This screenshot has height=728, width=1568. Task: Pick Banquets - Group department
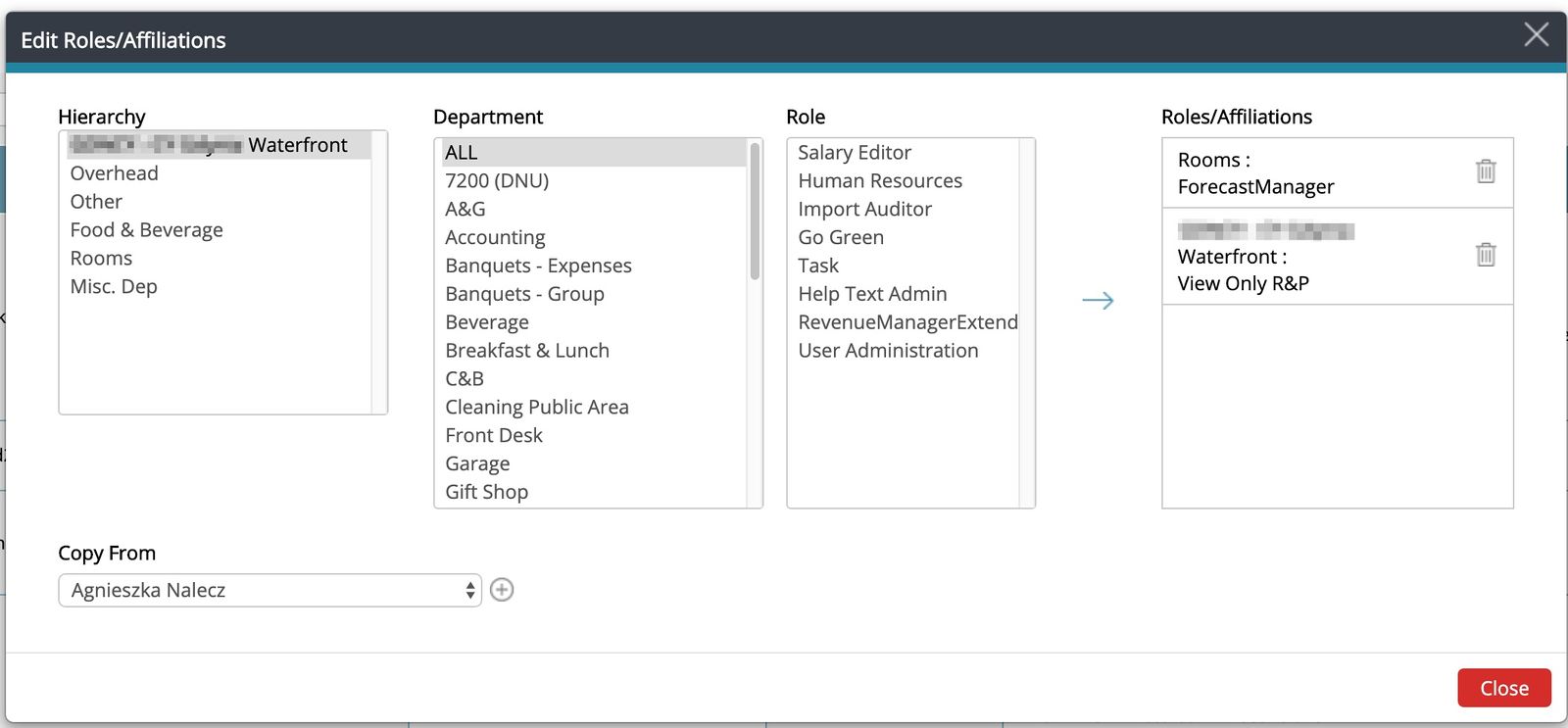tap(524, 294)
